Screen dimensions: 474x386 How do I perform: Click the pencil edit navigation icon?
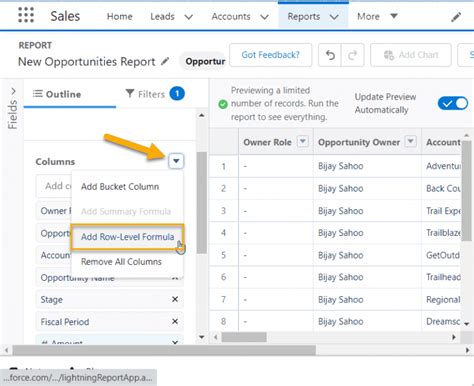(456, 17)
